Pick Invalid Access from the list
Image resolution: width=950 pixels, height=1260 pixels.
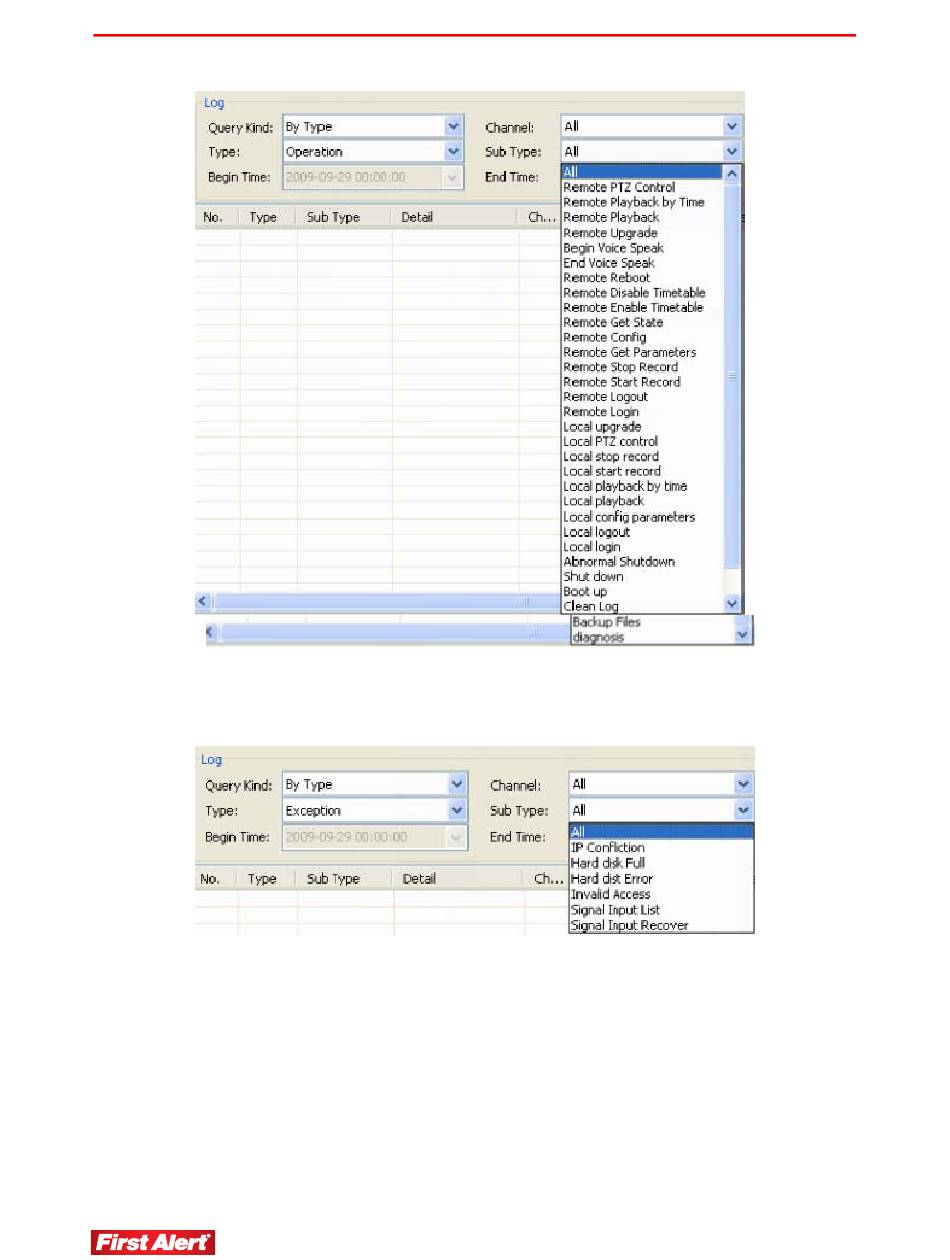point(610,894)
